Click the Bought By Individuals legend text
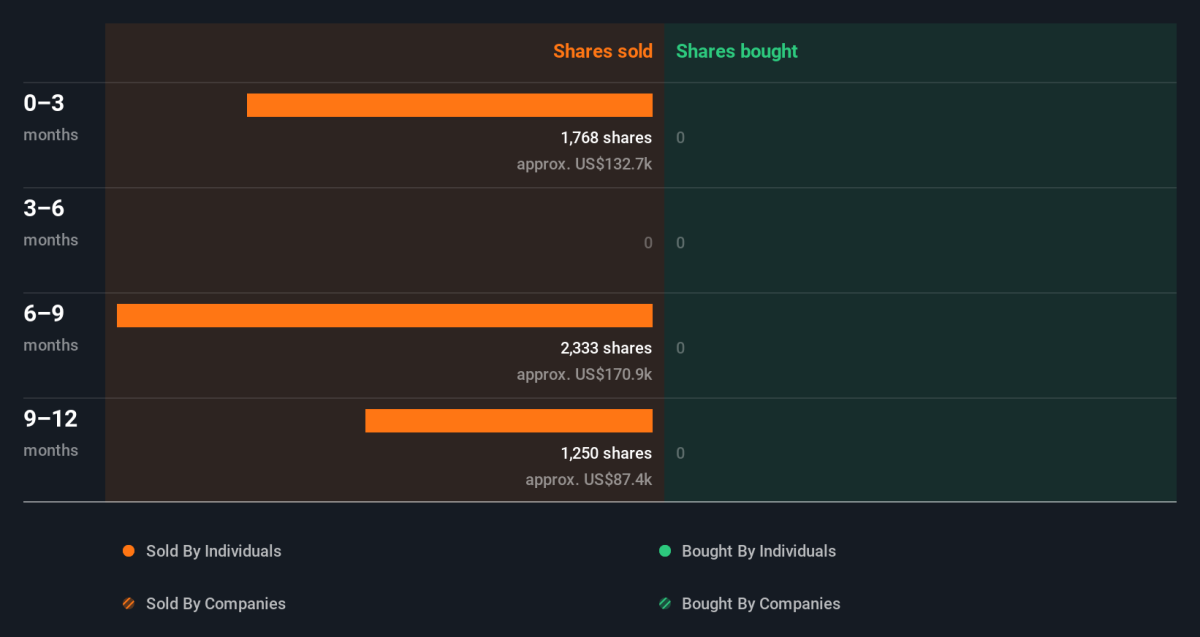Image resolution: width=1200 pixels, height=637 pixels. click(759, 551)
